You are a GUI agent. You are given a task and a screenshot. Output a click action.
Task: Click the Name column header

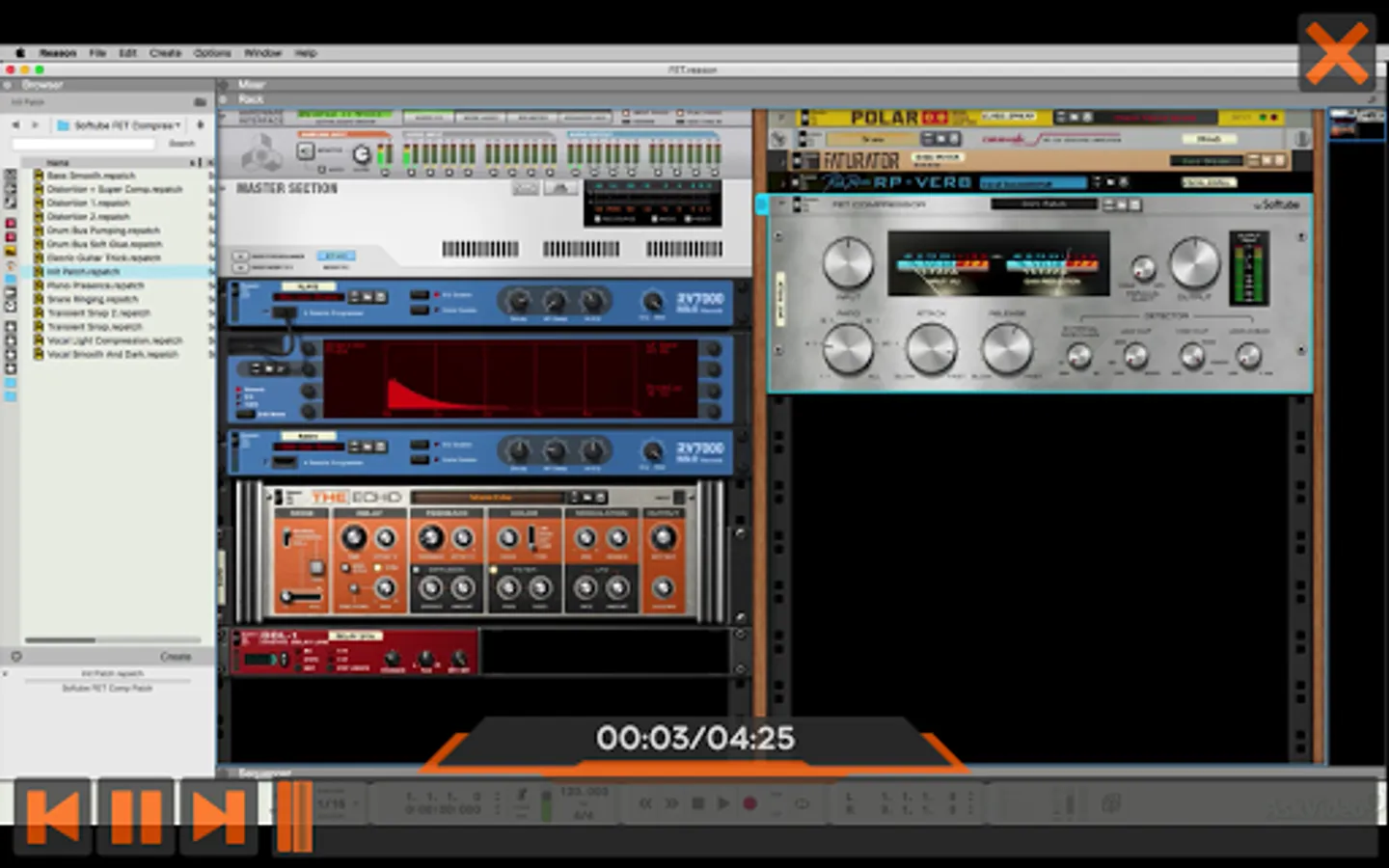coord(58,163)
